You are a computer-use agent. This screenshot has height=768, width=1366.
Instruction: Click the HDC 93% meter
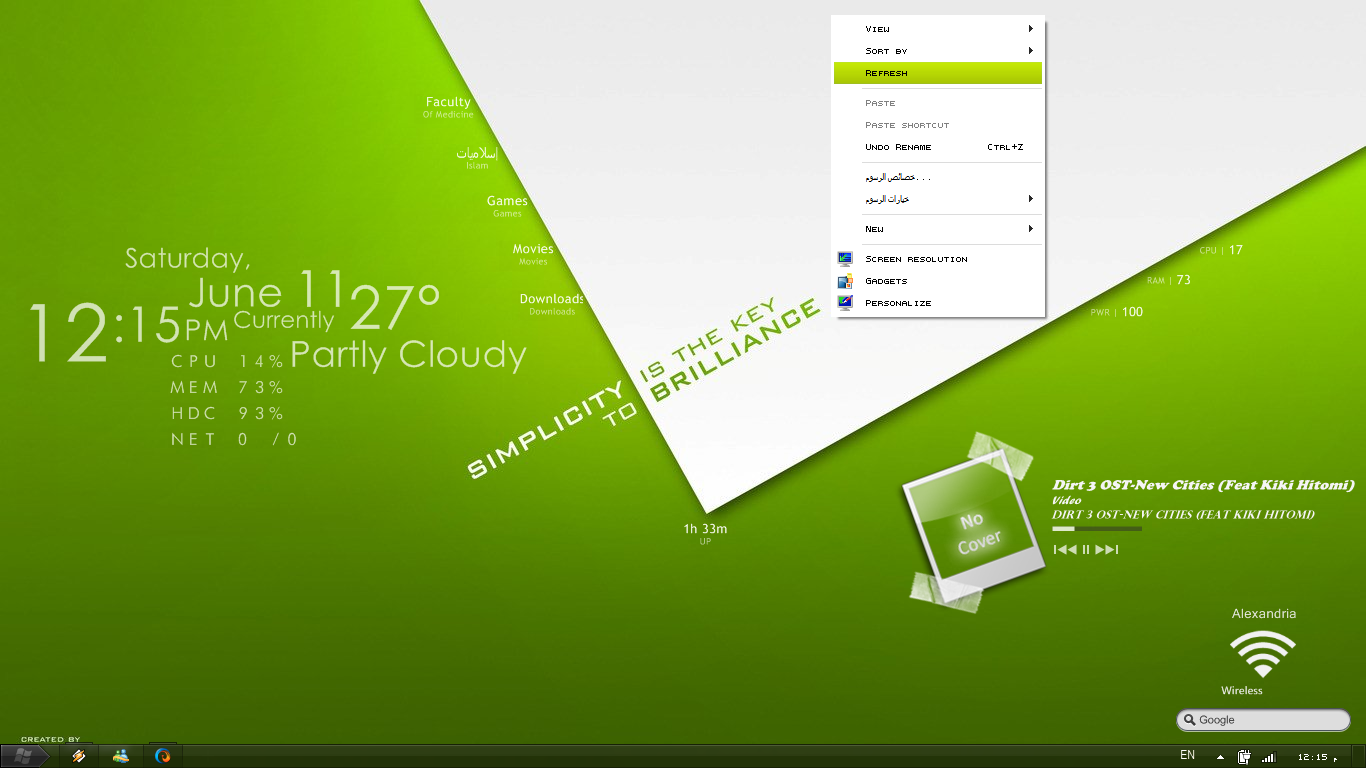228,413
